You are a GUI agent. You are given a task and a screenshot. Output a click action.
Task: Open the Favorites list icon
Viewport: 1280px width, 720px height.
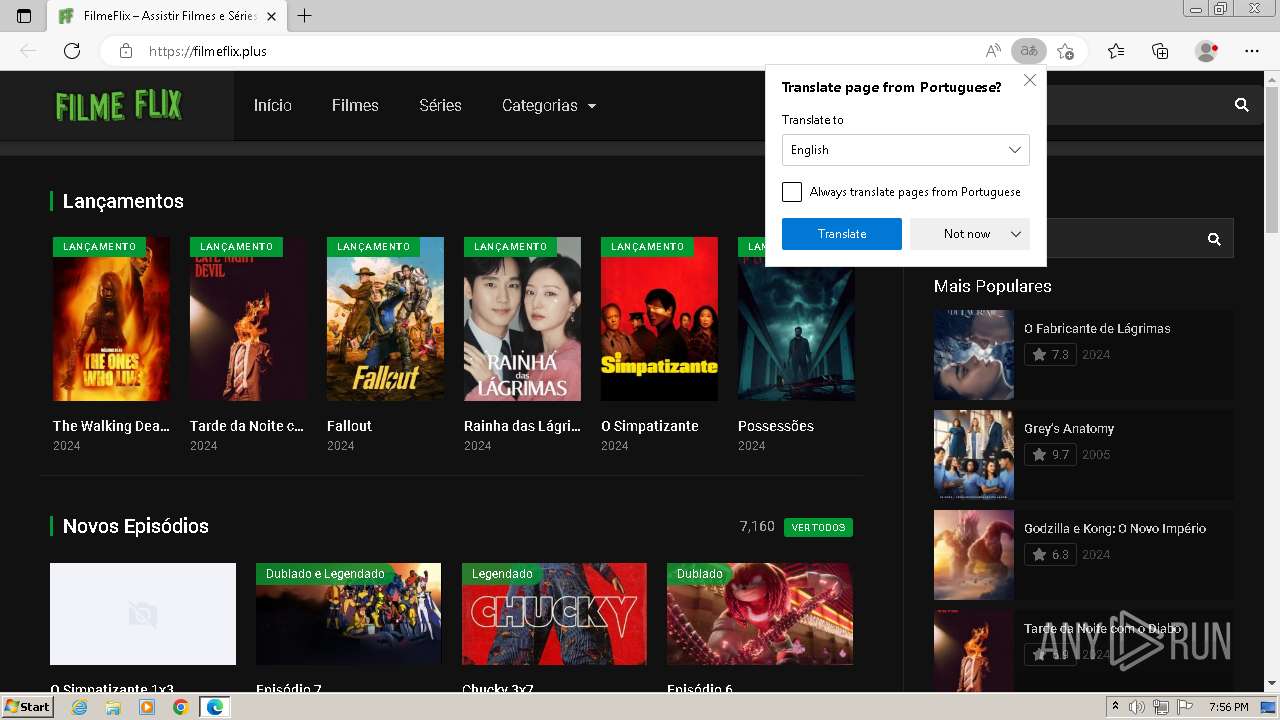pyautogui.click(x=1116, y=51)
